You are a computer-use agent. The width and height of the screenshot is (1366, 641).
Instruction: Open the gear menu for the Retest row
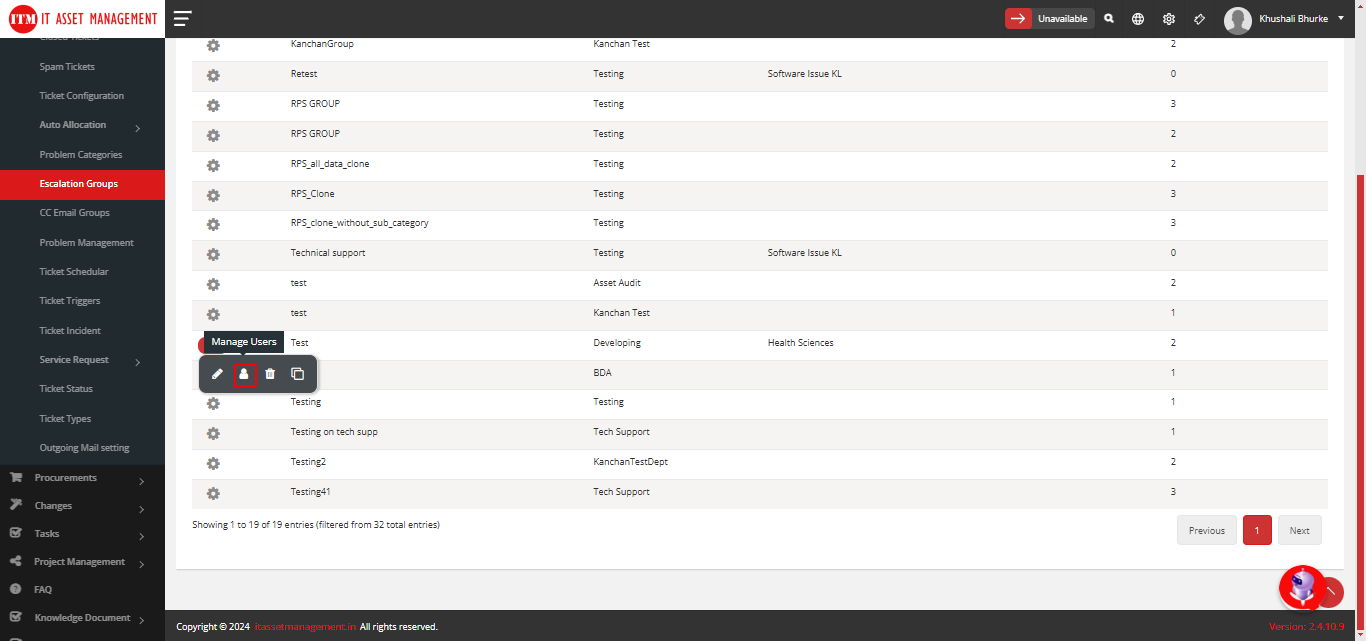(213, 75)
